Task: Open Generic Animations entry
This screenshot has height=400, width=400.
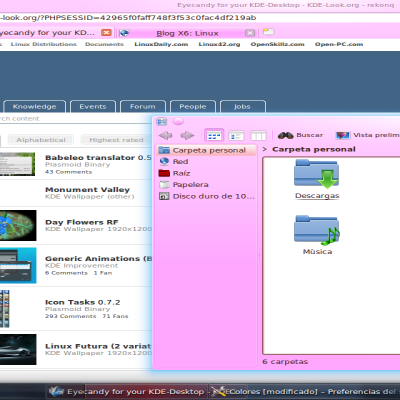Action: tap(99, 258)
